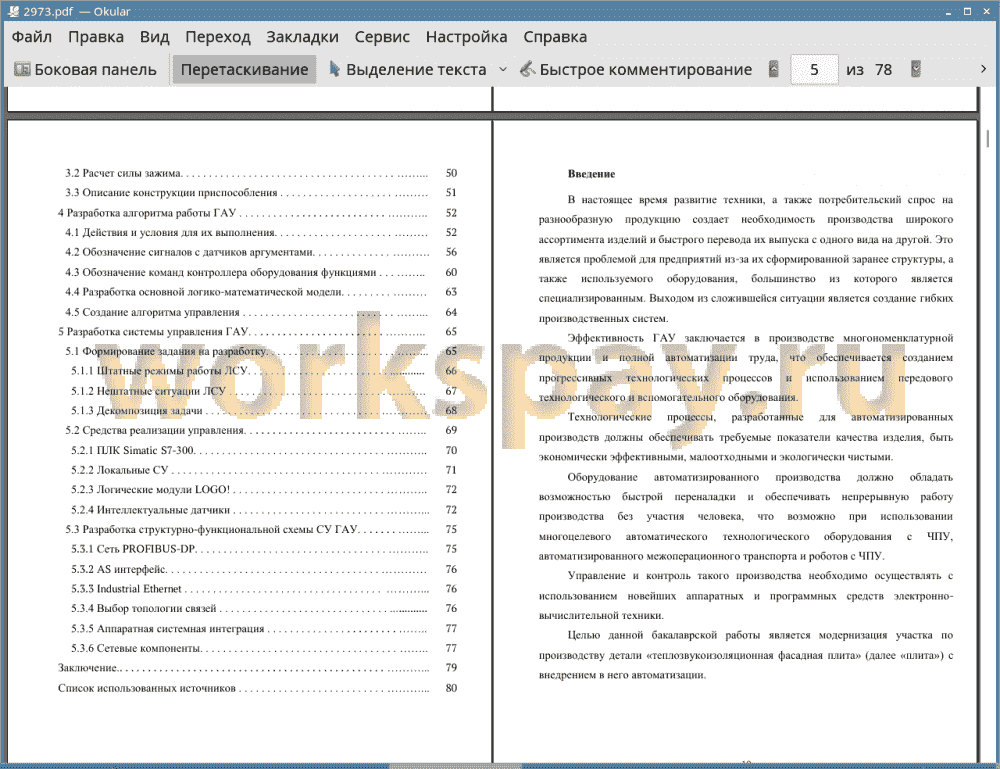Click the 'Заключение' contents entry
1000x769 pixels.
point(88,668)
